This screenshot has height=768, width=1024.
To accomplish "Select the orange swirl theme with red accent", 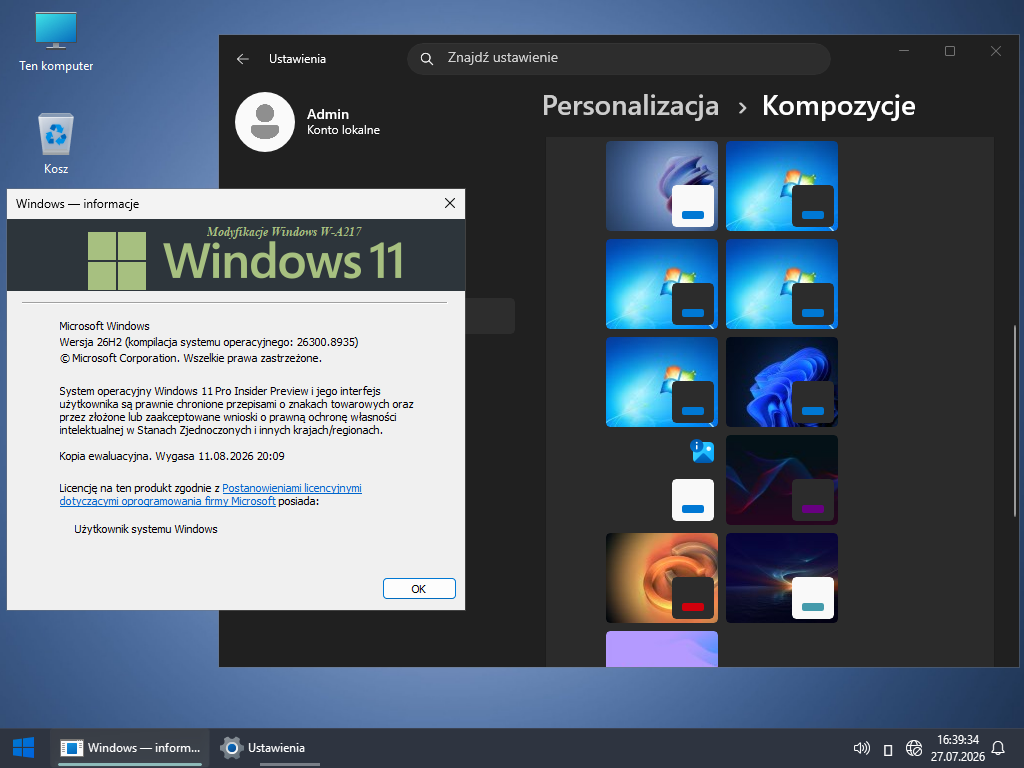I will click(x=662, y=578).
